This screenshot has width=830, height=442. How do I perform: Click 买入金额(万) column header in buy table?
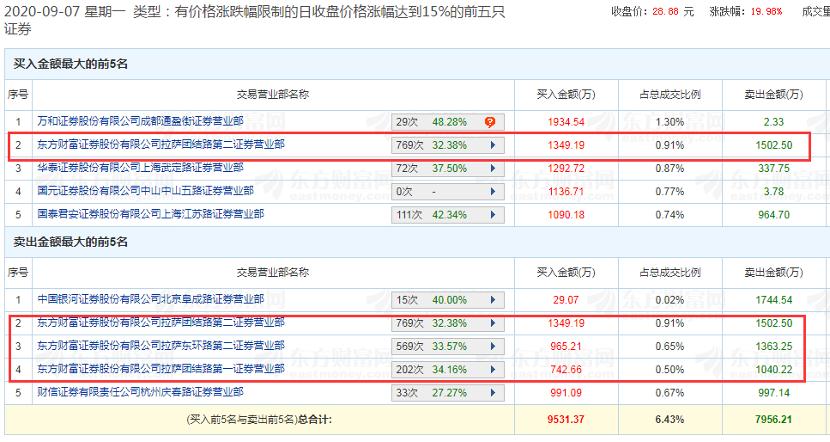(566, 95)
